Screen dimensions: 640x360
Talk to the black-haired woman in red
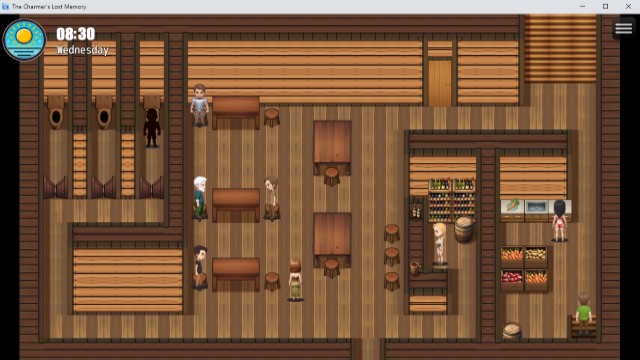pos(559,221)
